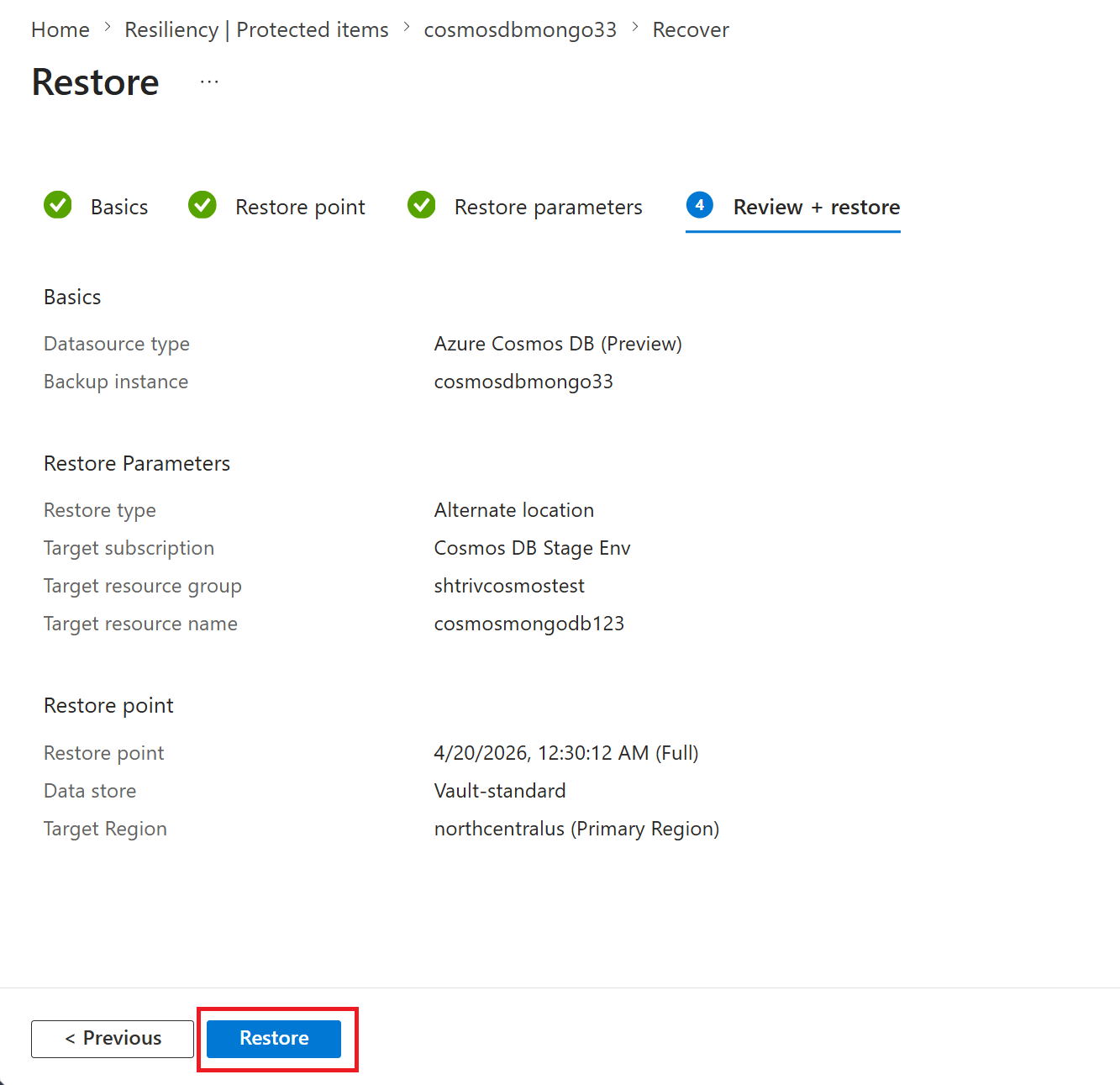This screenshot has width=1120, height=1085.
Task: Click the Alternate location restore type value
Action: [x=514, y=510]
